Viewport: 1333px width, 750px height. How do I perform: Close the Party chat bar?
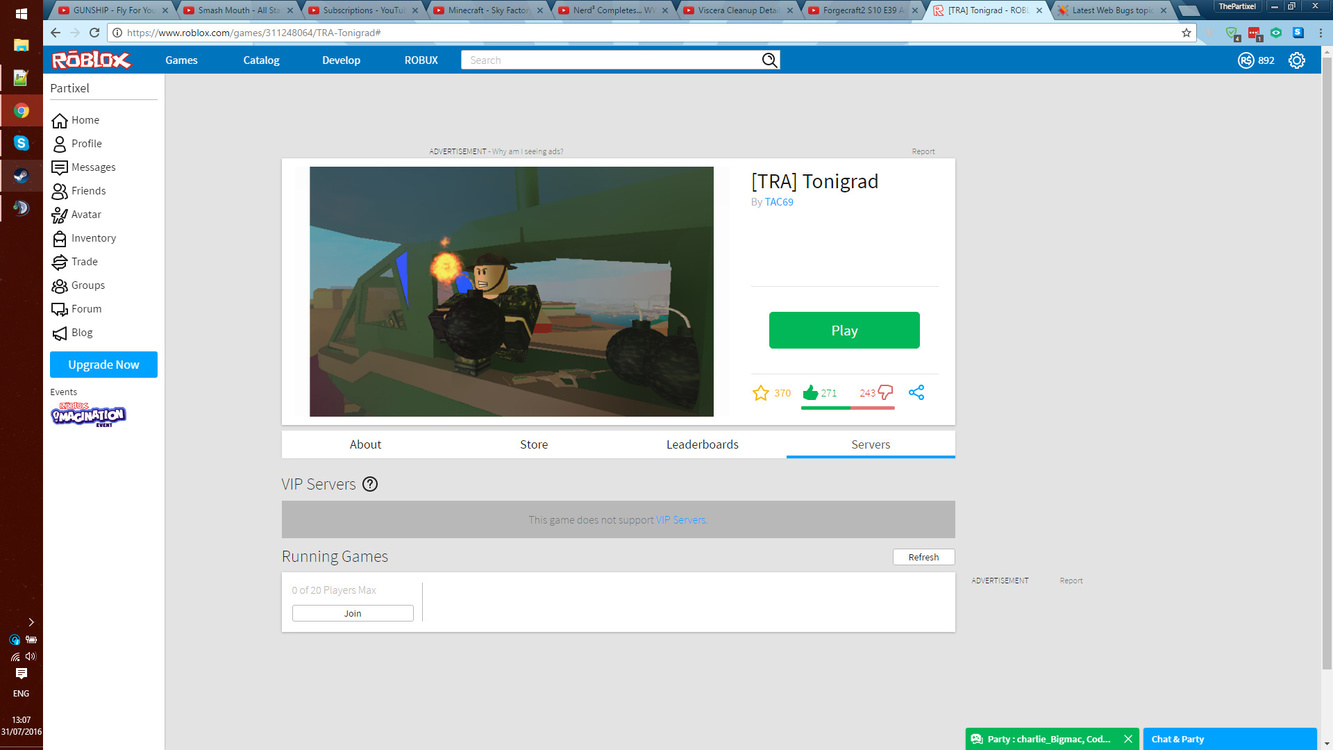click(1128, 739)
